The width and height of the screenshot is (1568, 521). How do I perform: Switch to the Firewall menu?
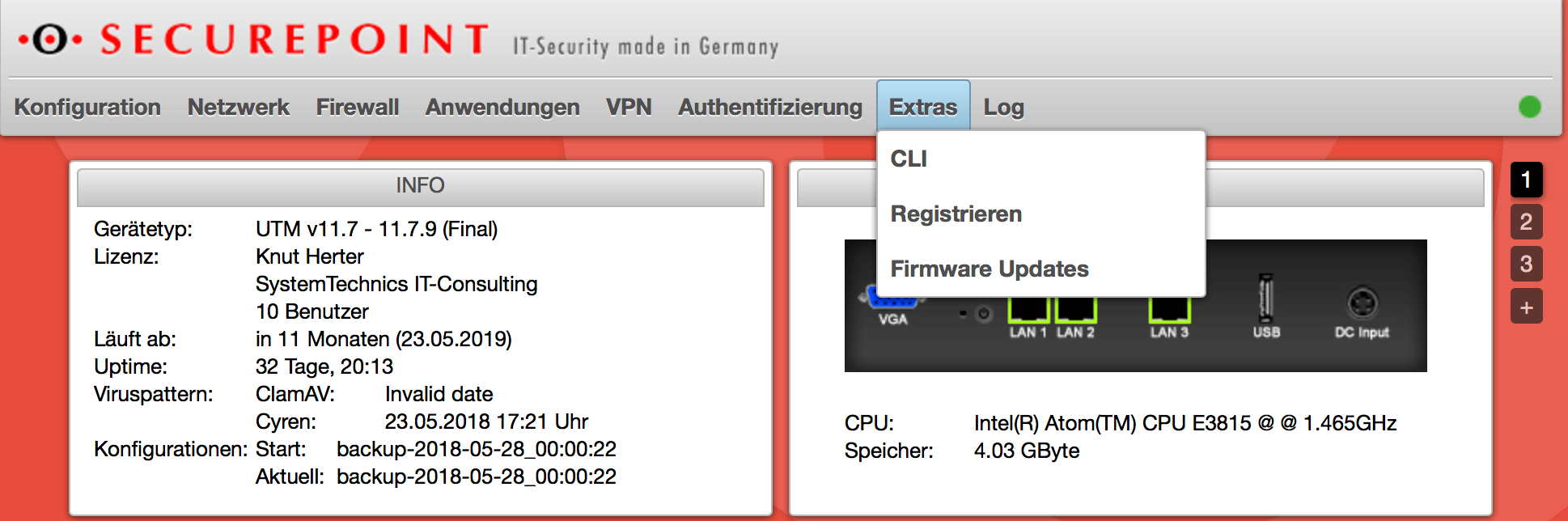(357, 106)
